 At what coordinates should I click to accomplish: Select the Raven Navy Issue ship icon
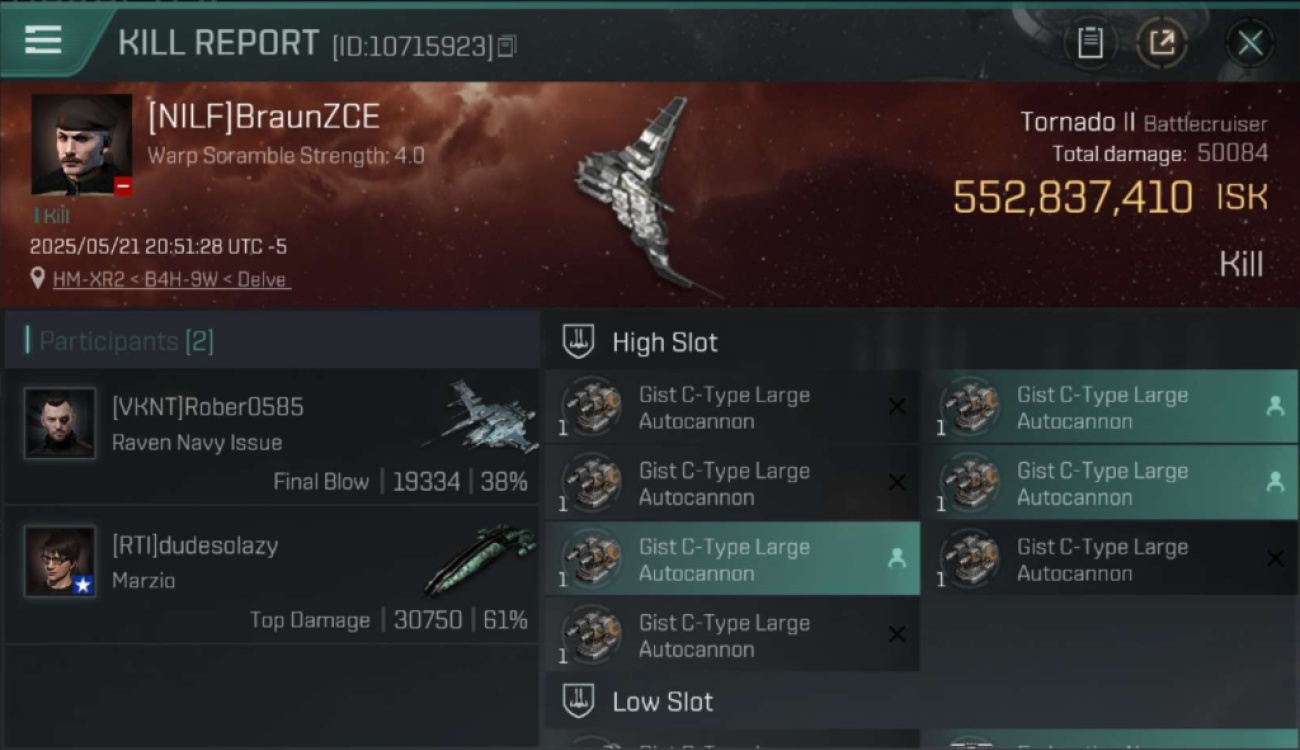[479, 415]
